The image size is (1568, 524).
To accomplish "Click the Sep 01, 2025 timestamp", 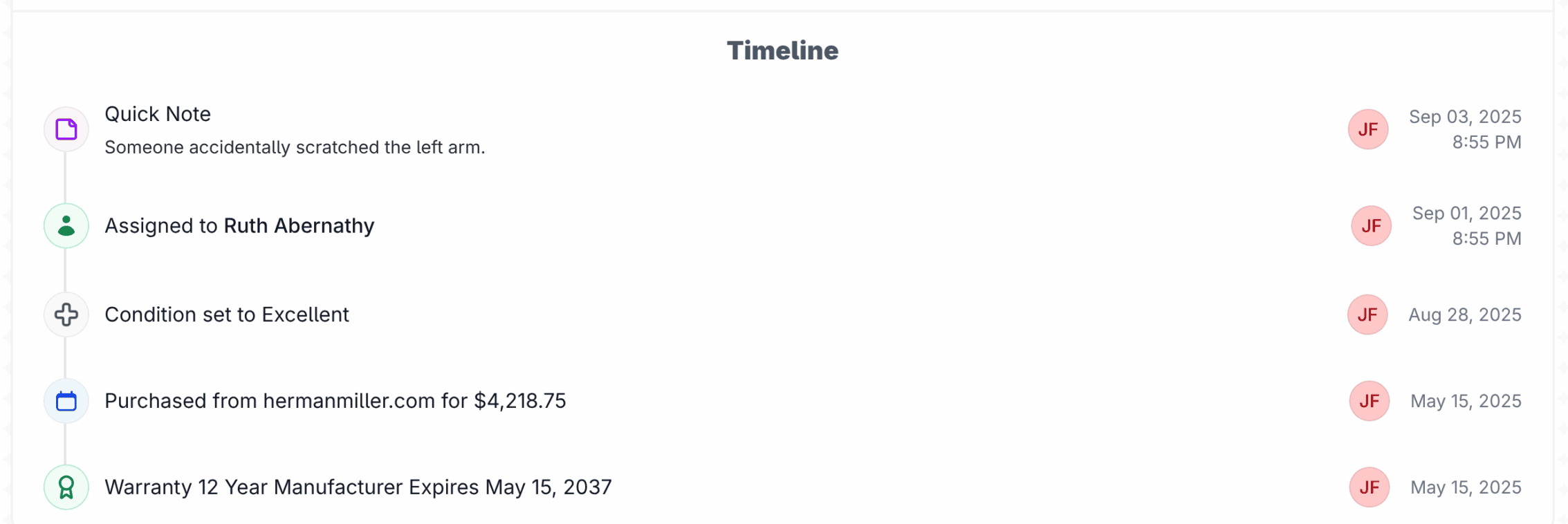I will 1466,214.
